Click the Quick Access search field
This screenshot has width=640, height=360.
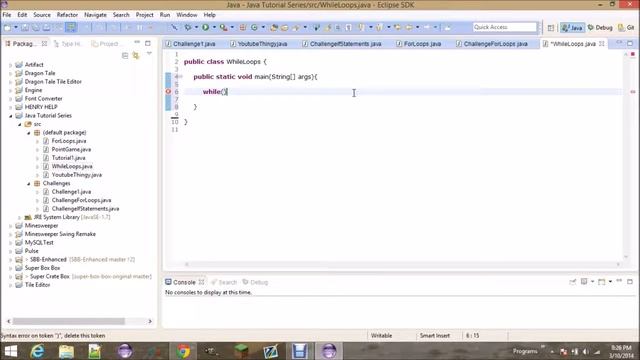click(x=505, y=27)
